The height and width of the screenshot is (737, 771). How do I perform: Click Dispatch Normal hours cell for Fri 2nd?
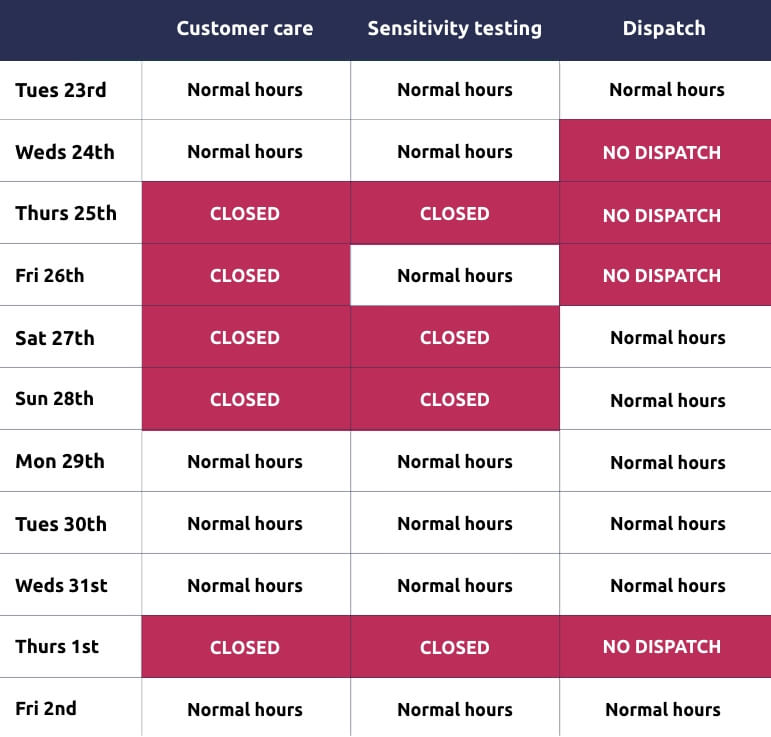click(662, 710)
